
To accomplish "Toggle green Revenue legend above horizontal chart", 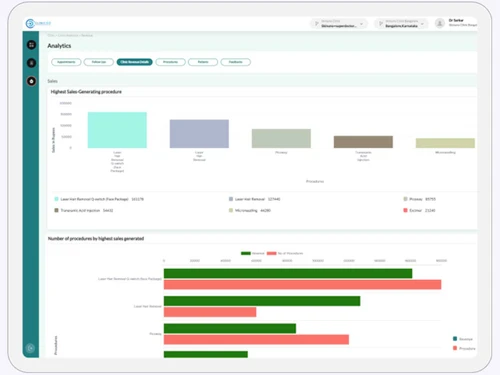I will tap(253, 253).
